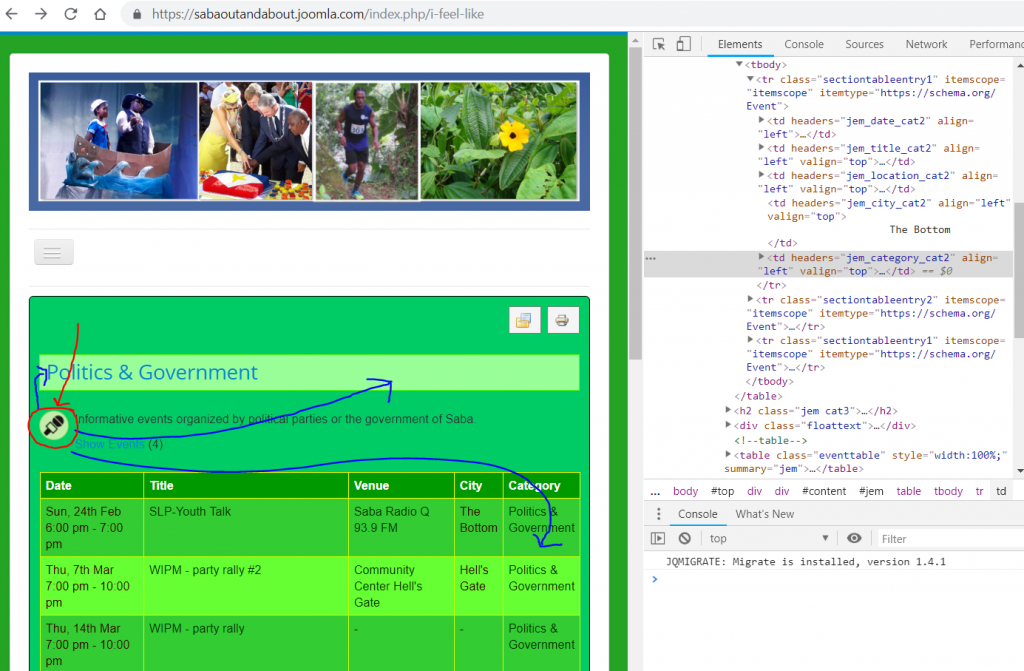Select #content in the breadcrumb trail
The image size is (1024, 671).
coord(824,491)
